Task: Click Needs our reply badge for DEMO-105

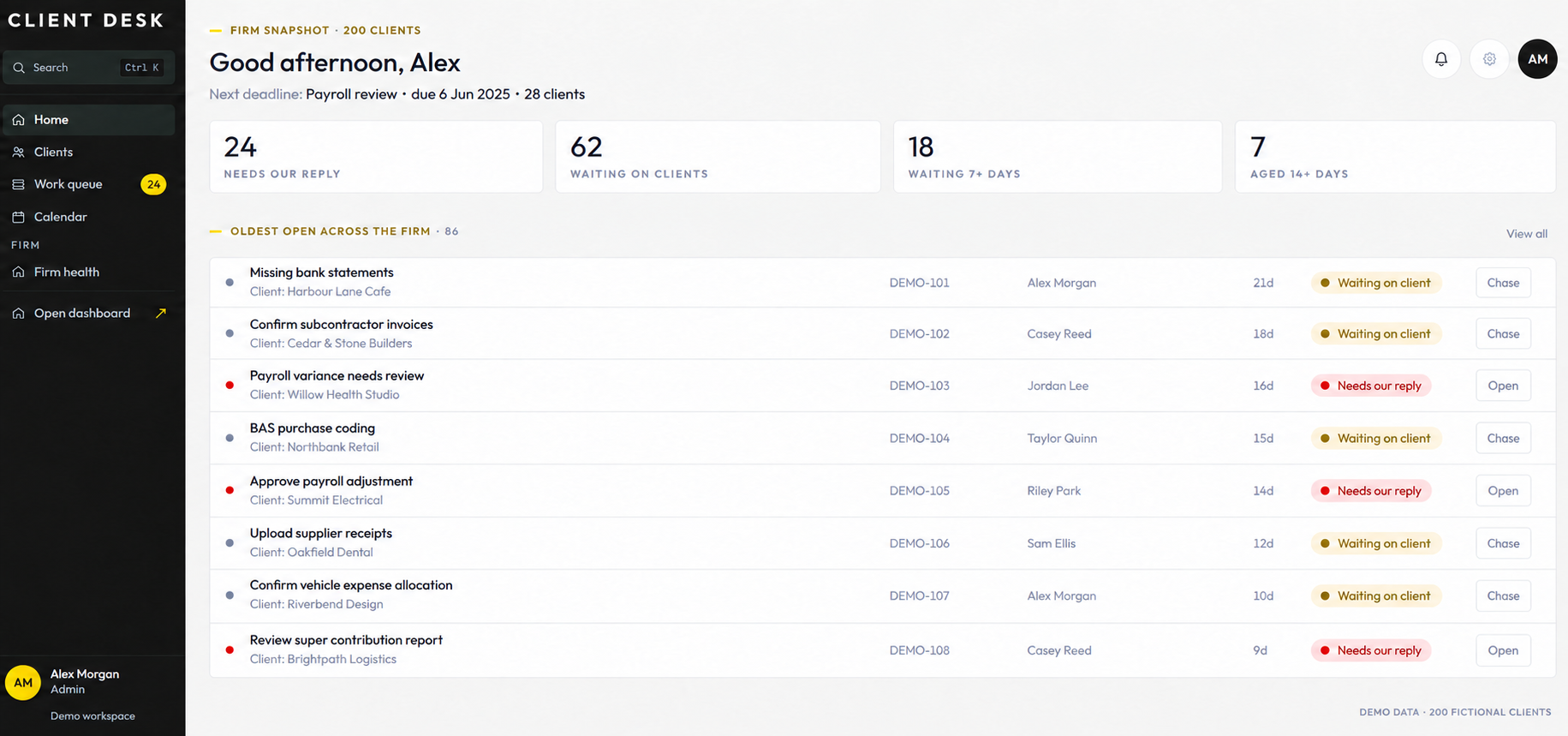Action: click(x=1371, y=491)
